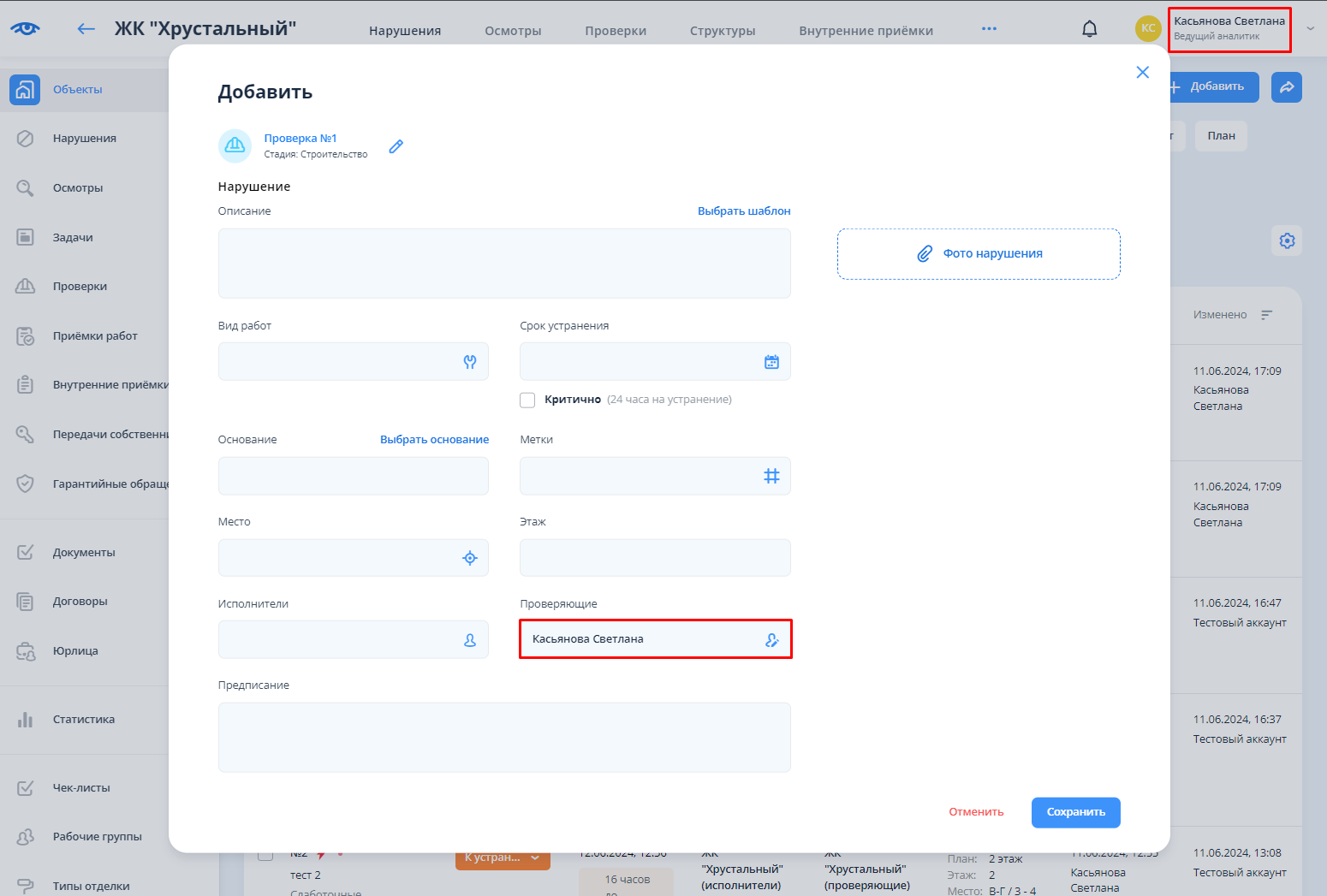Screen dimensions: 1327x896
Task: Click the location target icon in Место field
Action: (470, 558)
